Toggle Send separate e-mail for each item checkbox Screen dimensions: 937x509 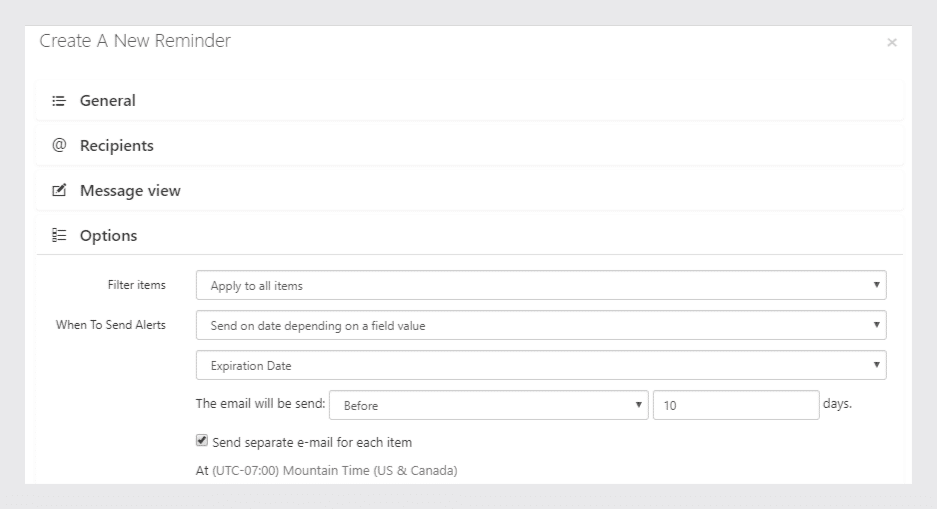tap(202, 441)
